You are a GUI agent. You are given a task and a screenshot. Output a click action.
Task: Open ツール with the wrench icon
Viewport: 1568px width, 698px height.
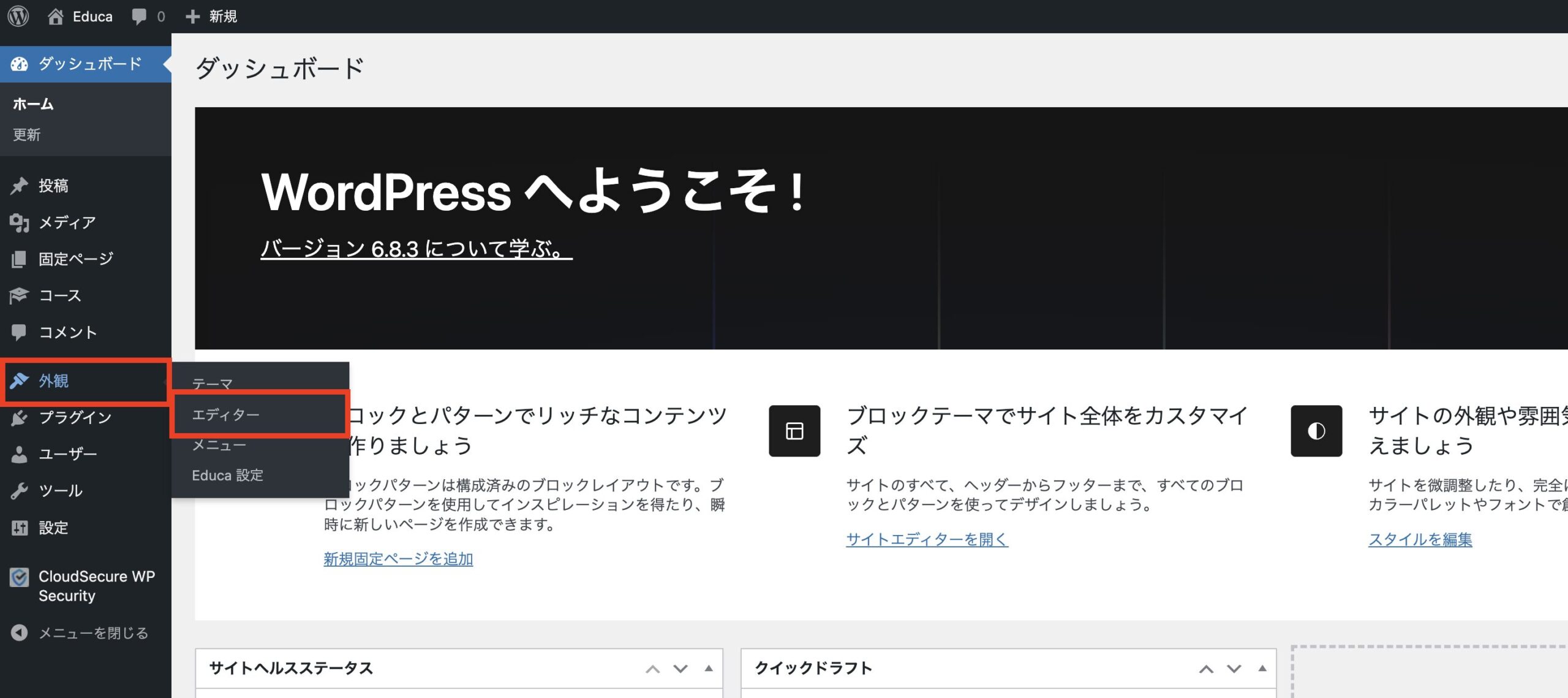[60, 490]
